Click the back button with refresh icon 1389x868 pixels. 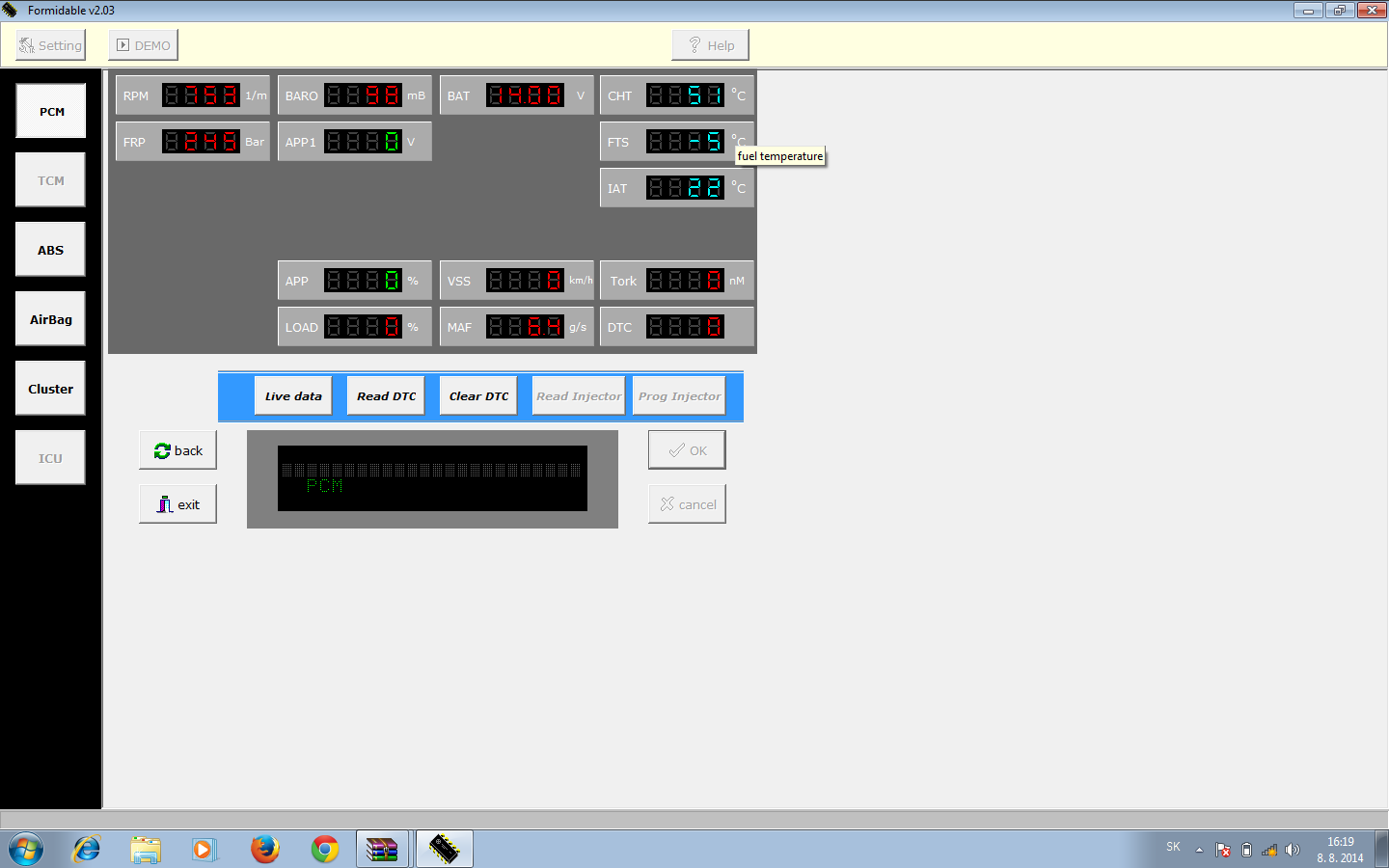click(178, 450)
